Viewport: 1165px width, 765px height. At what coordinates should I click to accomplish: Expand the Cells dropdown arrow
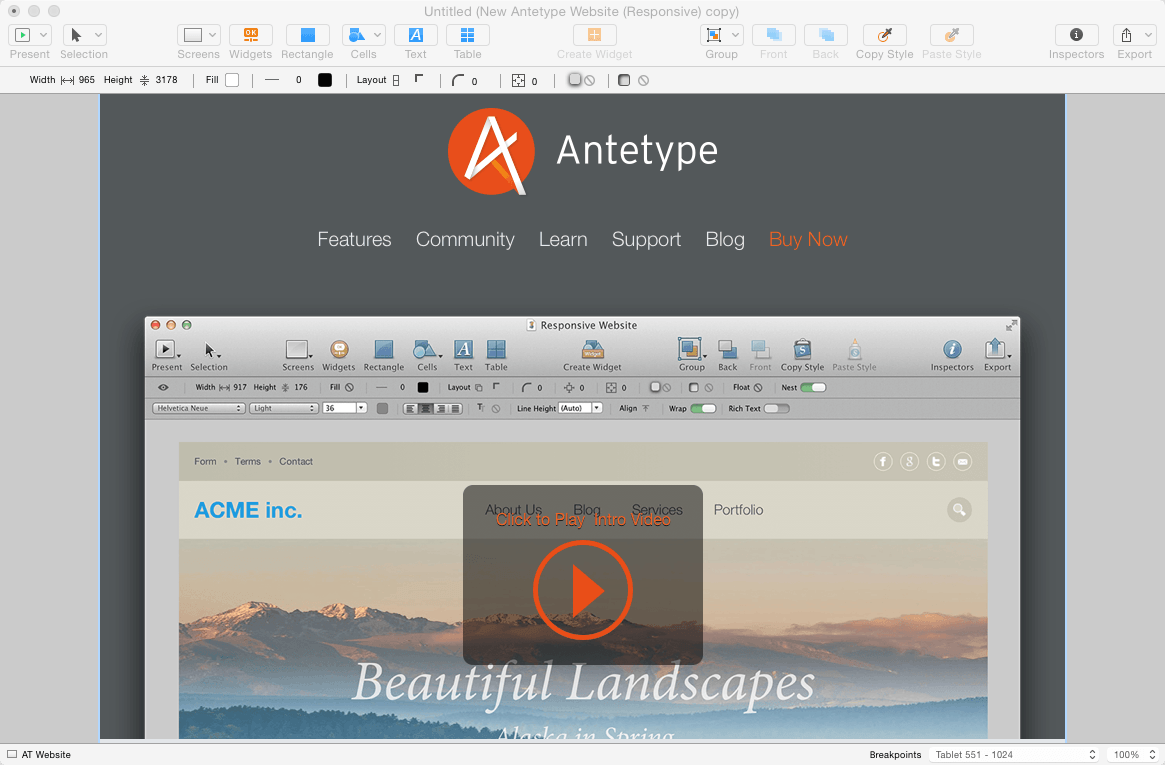click(377, 35)
